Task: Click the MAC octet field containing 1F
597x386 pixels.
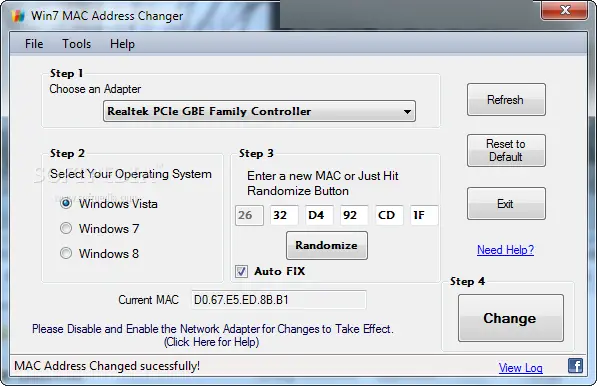Action: (424, 215)
